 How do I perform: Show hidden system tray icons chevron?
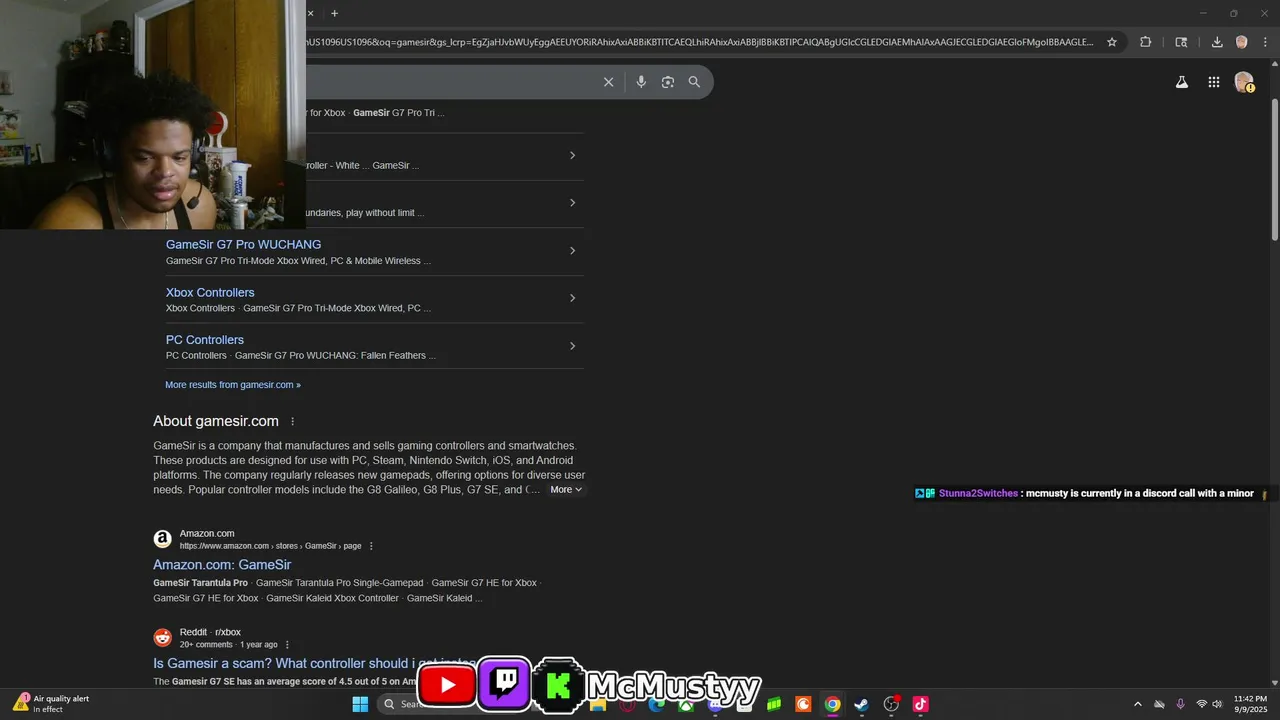point(1137,704)
